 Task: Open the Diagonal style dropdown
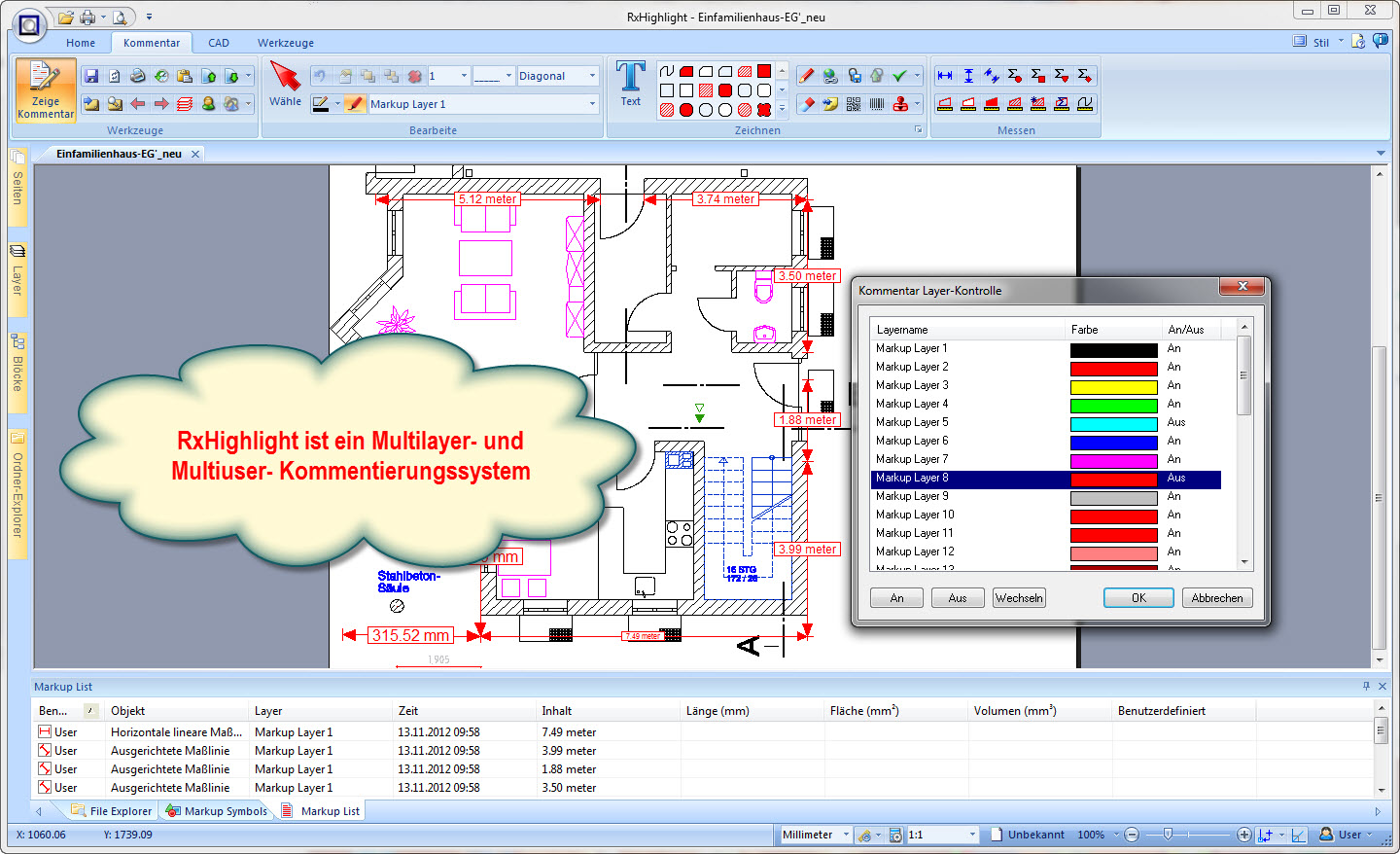pyautogui.click(x=592, y=76)
